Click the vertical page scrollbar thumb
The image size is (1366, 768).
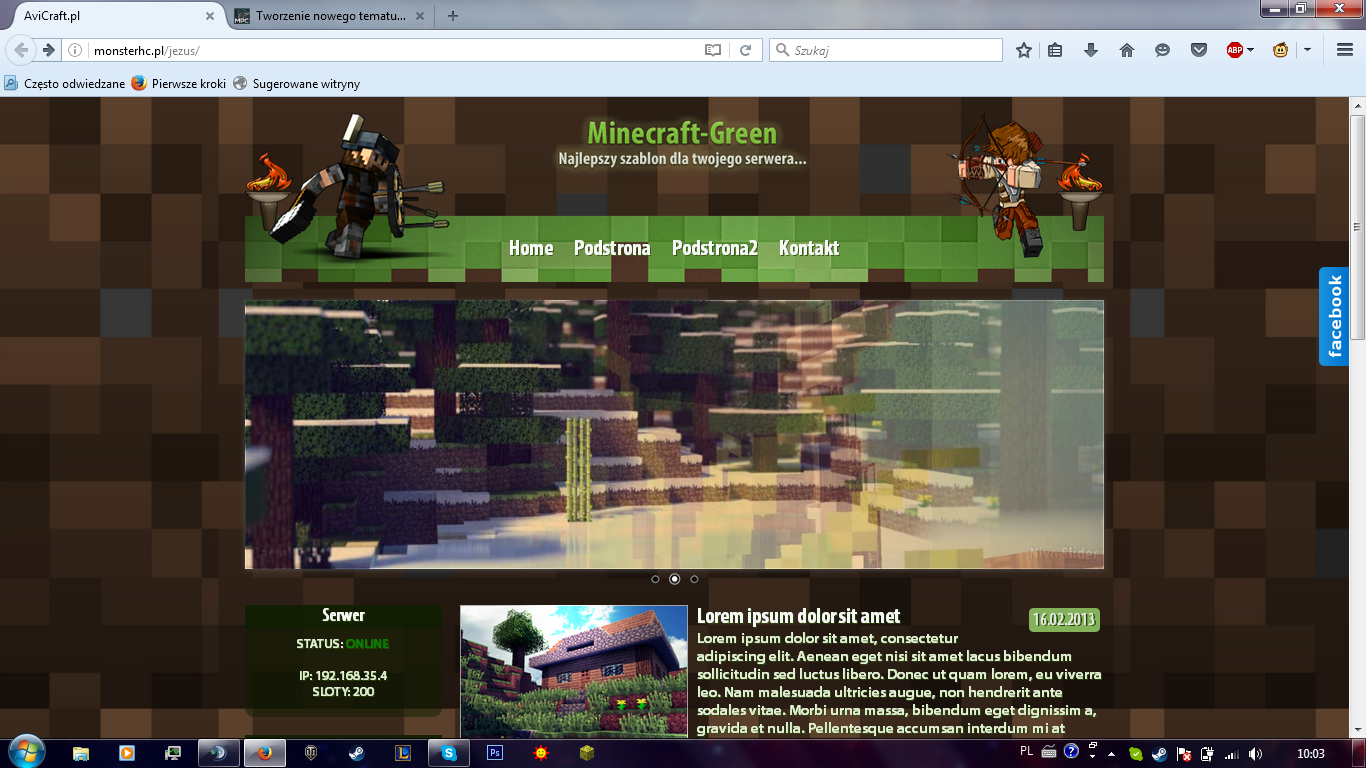[x=1357, y=227]
